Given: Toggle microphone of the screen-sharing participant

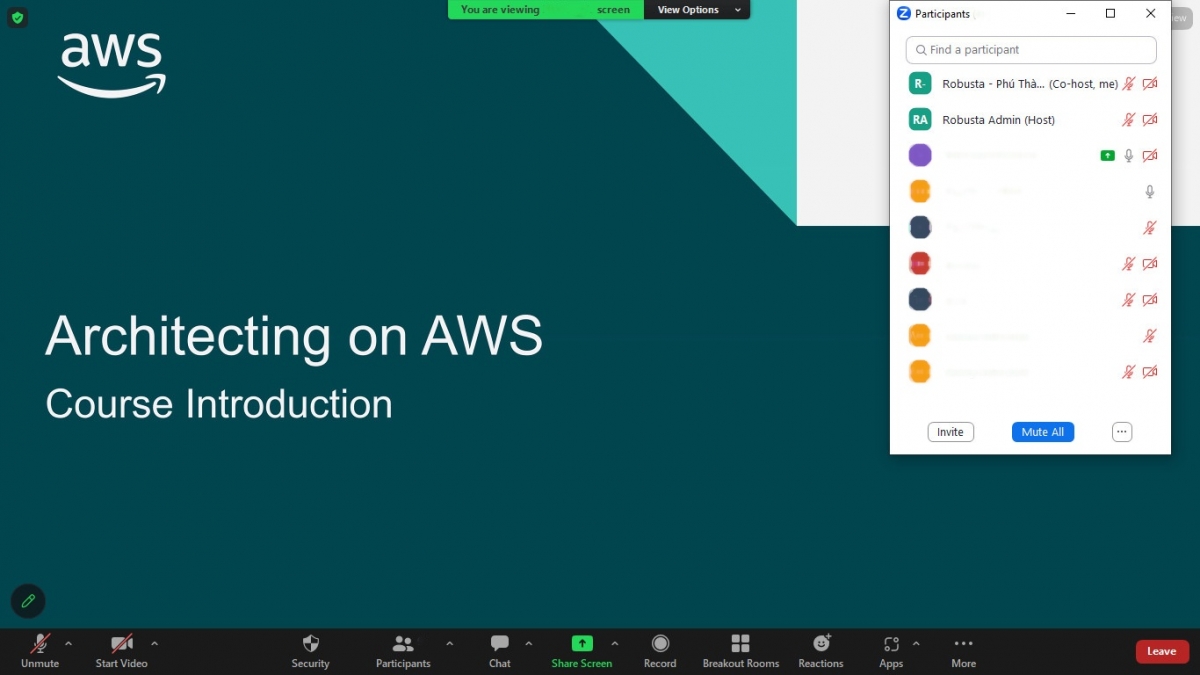Looking at the screenshot, I should (x=1129, y=155).
